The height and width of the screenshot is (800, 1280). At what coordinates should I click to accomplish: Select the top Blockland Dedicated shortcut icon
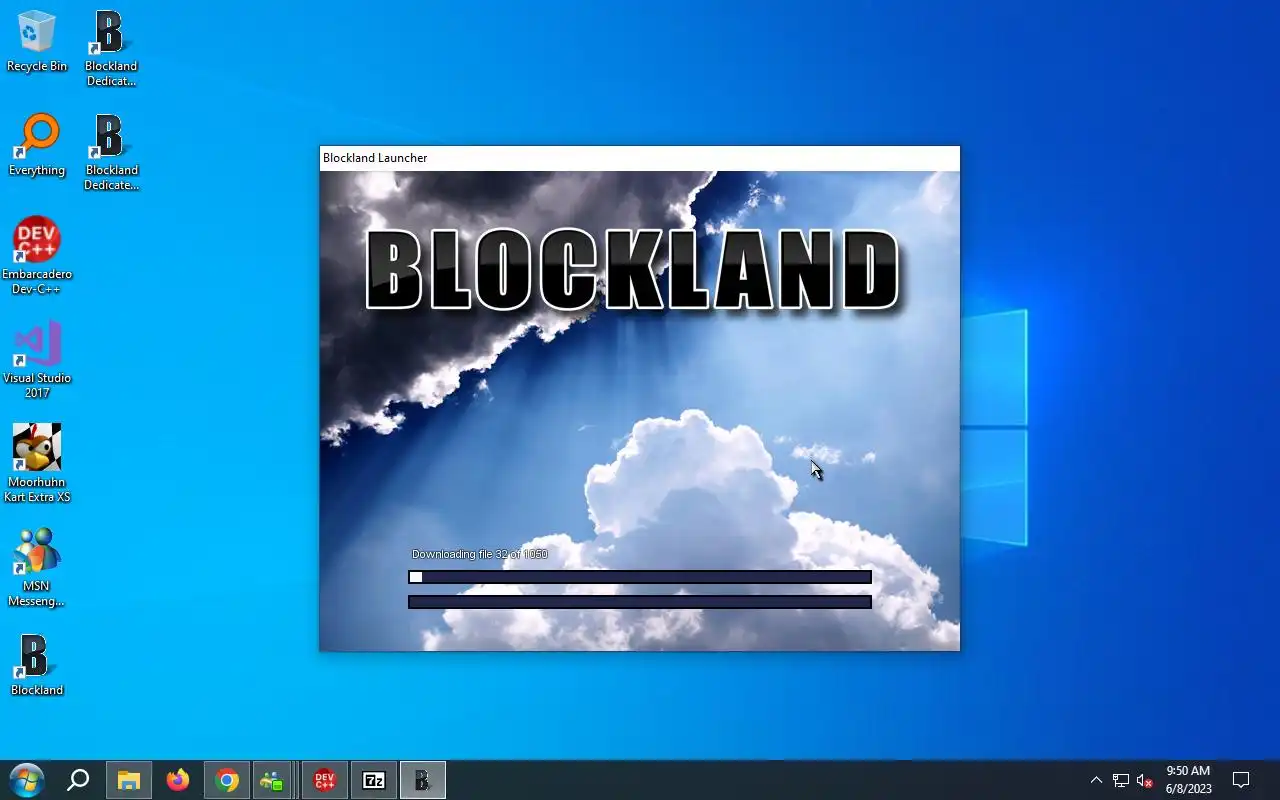pyautogui.click(x=111, y=48)
